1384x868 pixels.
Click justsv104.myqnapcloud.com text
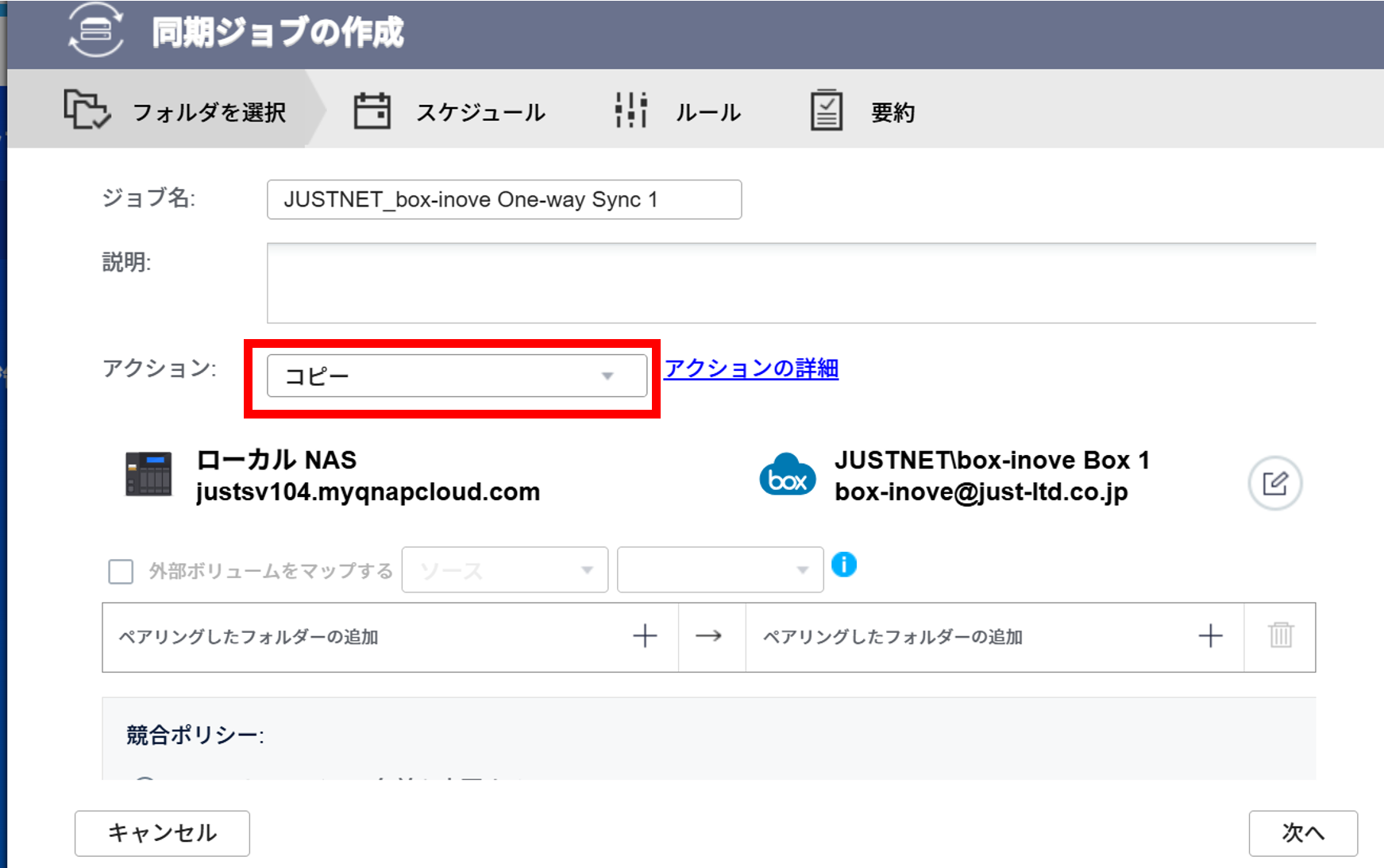368,492
